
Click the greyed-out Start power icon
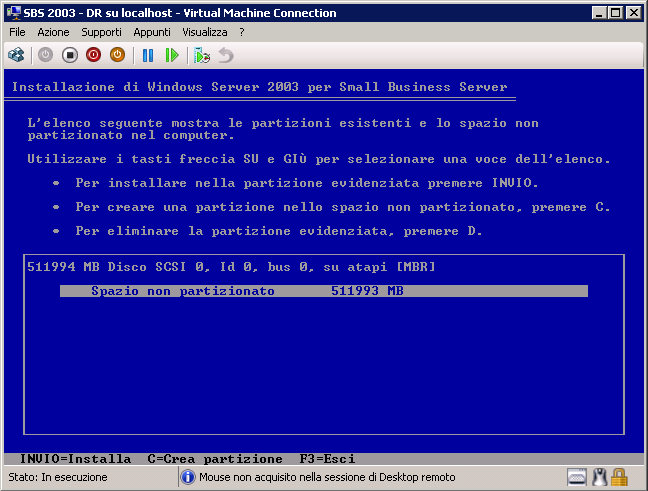point(45,55)
